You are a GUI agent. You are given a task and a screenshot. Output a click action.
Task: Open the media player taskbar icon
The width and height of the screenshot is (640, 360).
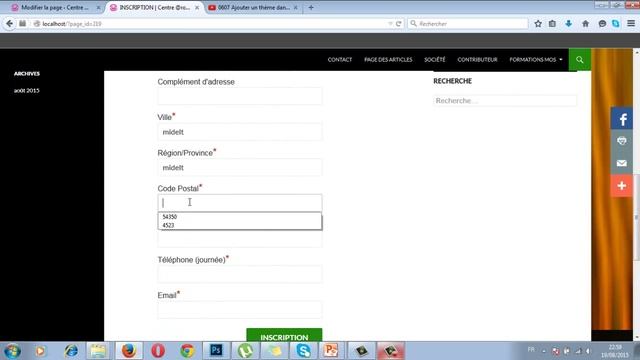(x=40, y=351)
